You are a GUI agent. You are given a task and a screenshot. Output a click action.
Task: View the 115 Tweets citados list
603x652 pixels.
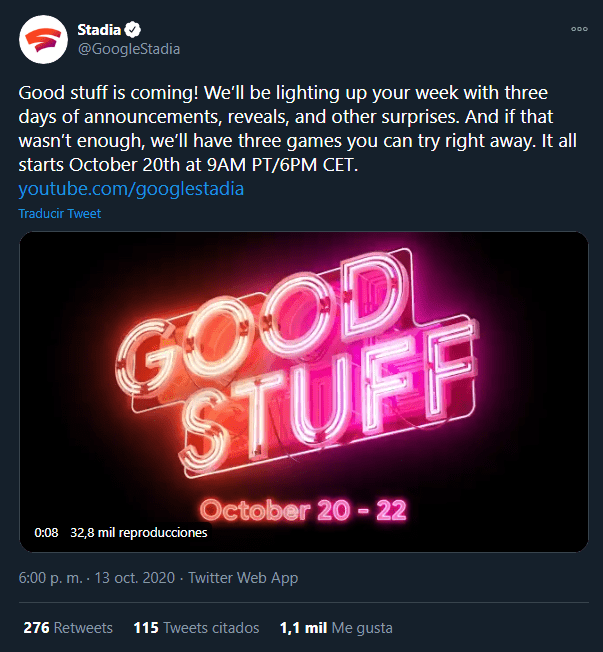[196, 628]
